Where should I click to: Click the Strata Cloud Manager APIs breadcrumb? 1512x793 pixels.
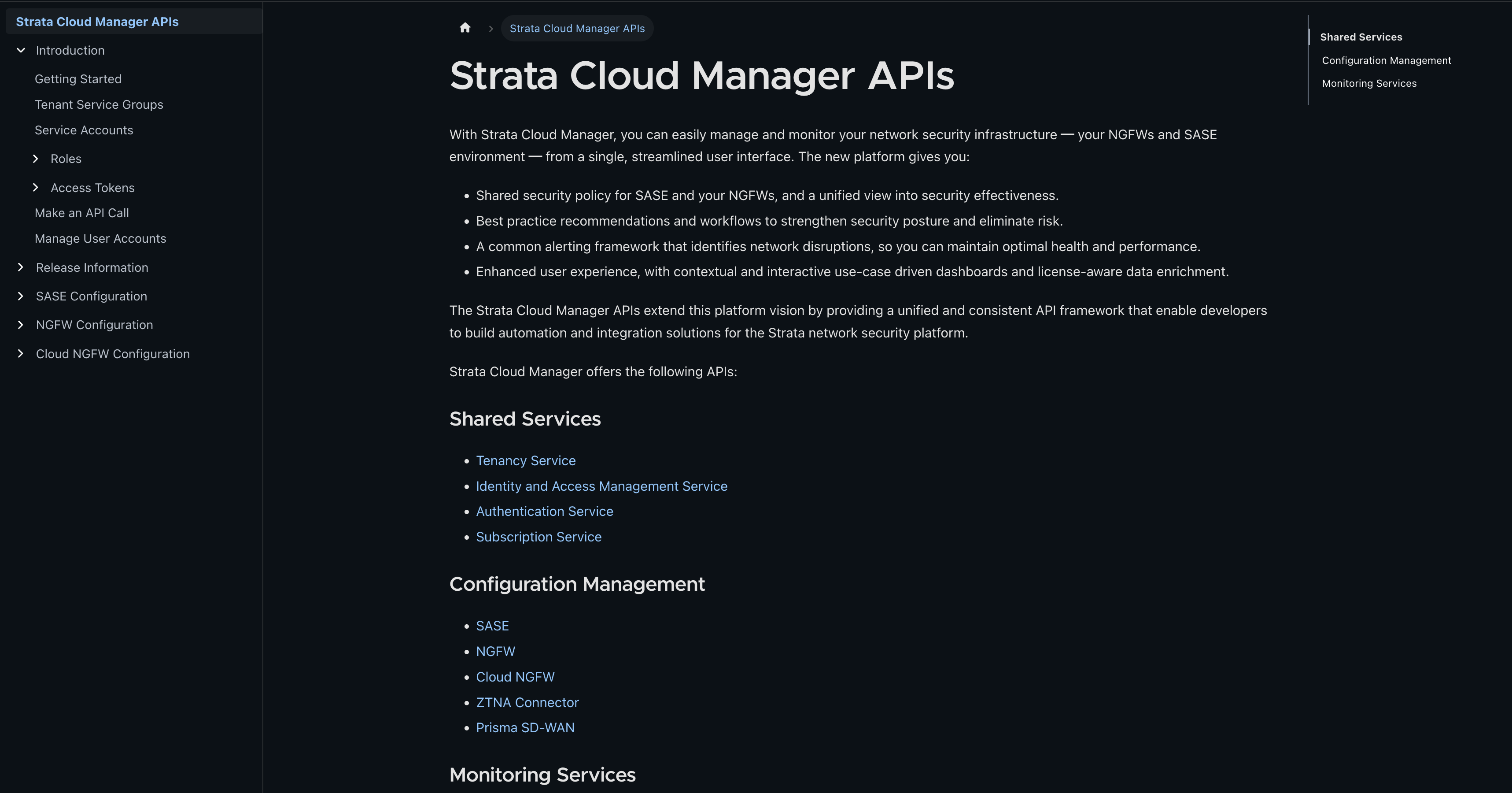[577, 28]
